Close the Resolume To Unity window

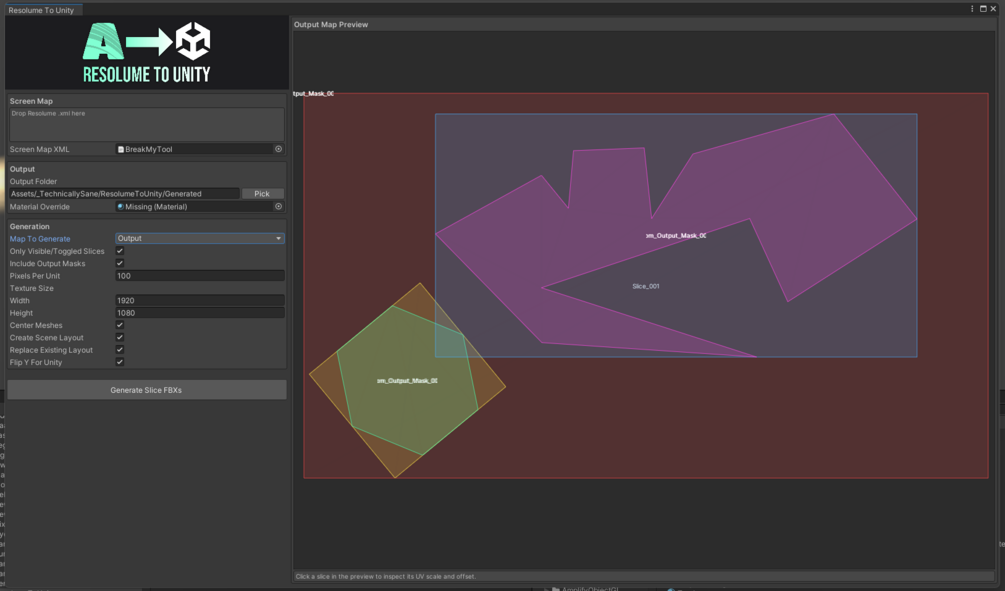coord(993,8)
